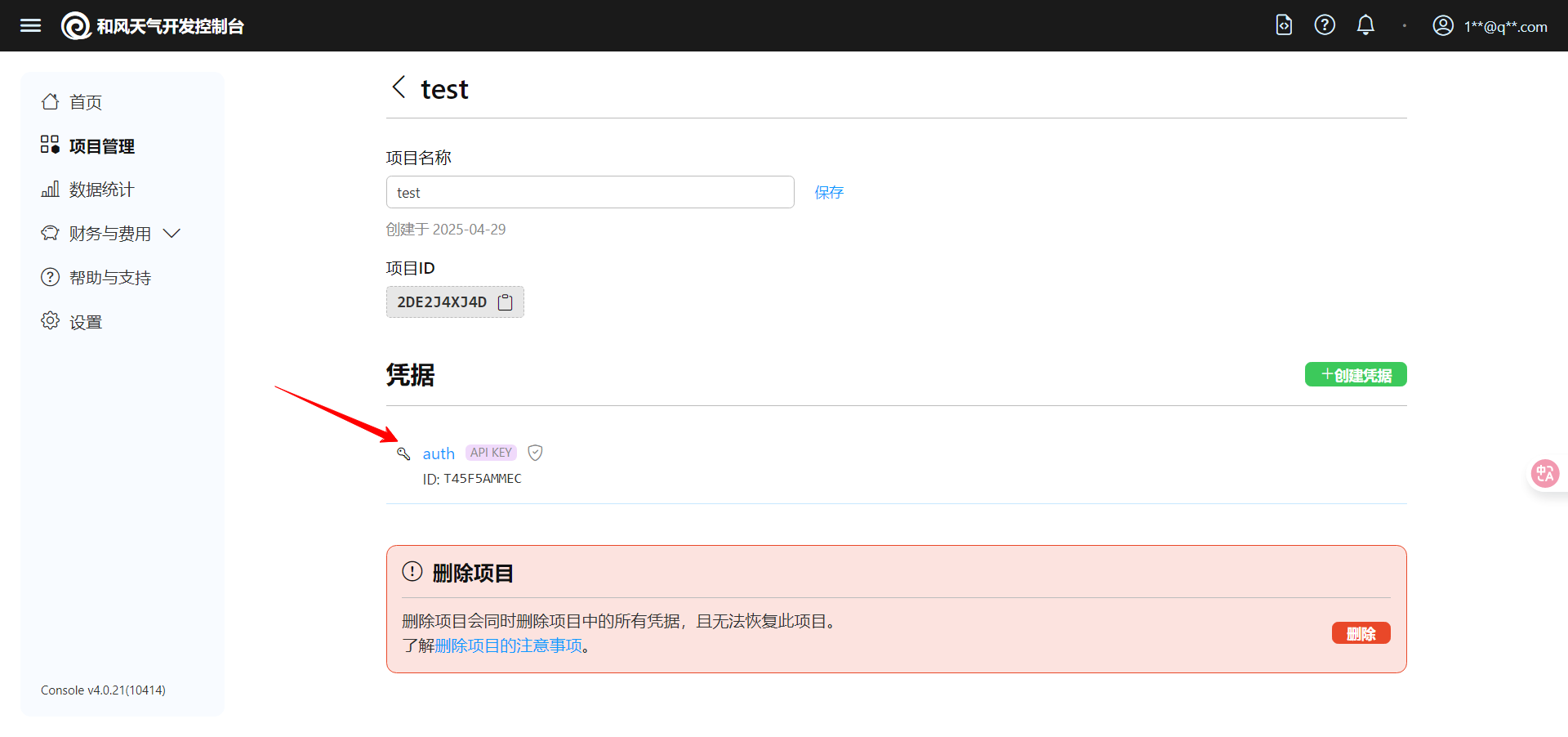Open the documentation file icon
This screenshot has height=737, width=1568.
(x=1284, y=25)
